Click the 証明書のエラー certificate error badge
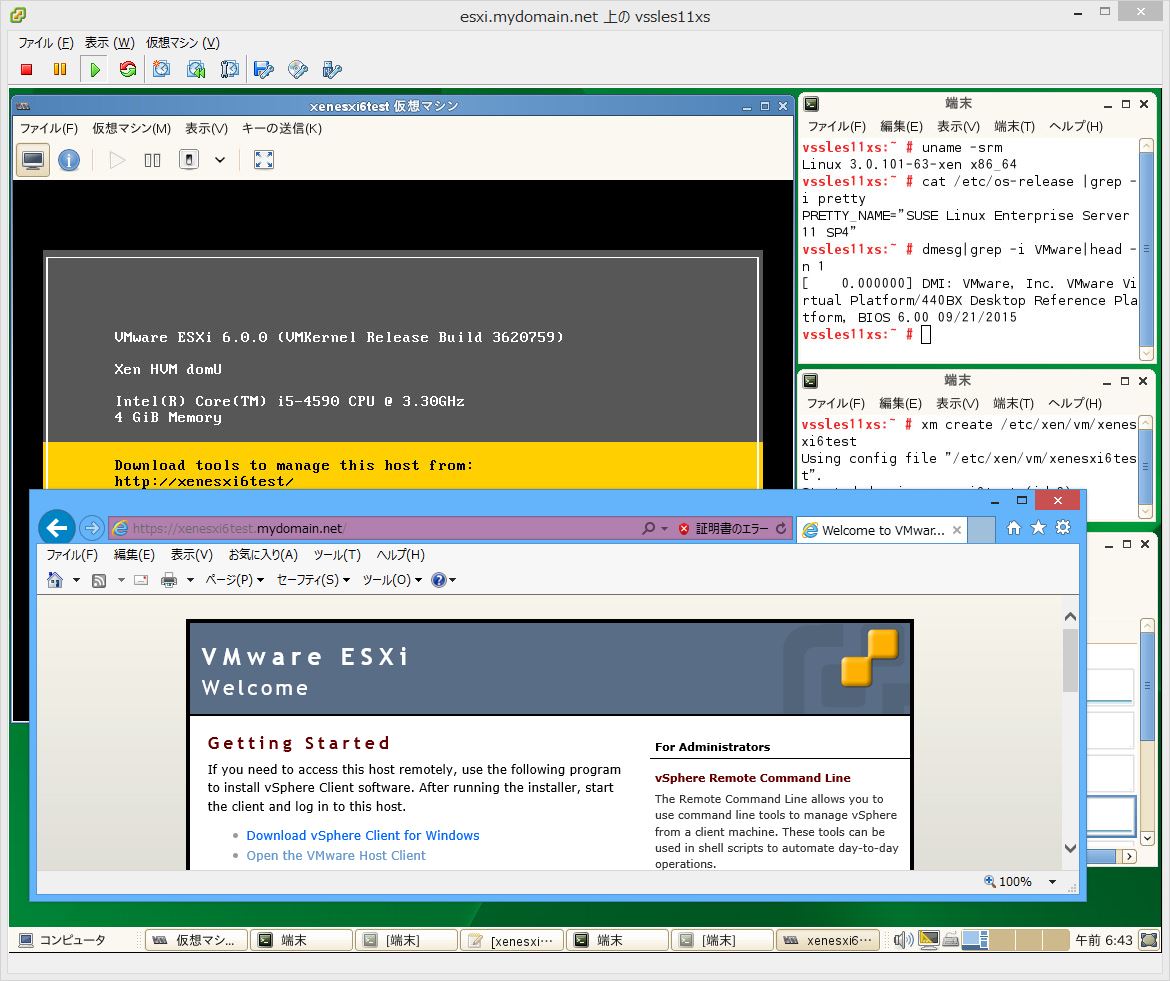 tap(723, 528)
